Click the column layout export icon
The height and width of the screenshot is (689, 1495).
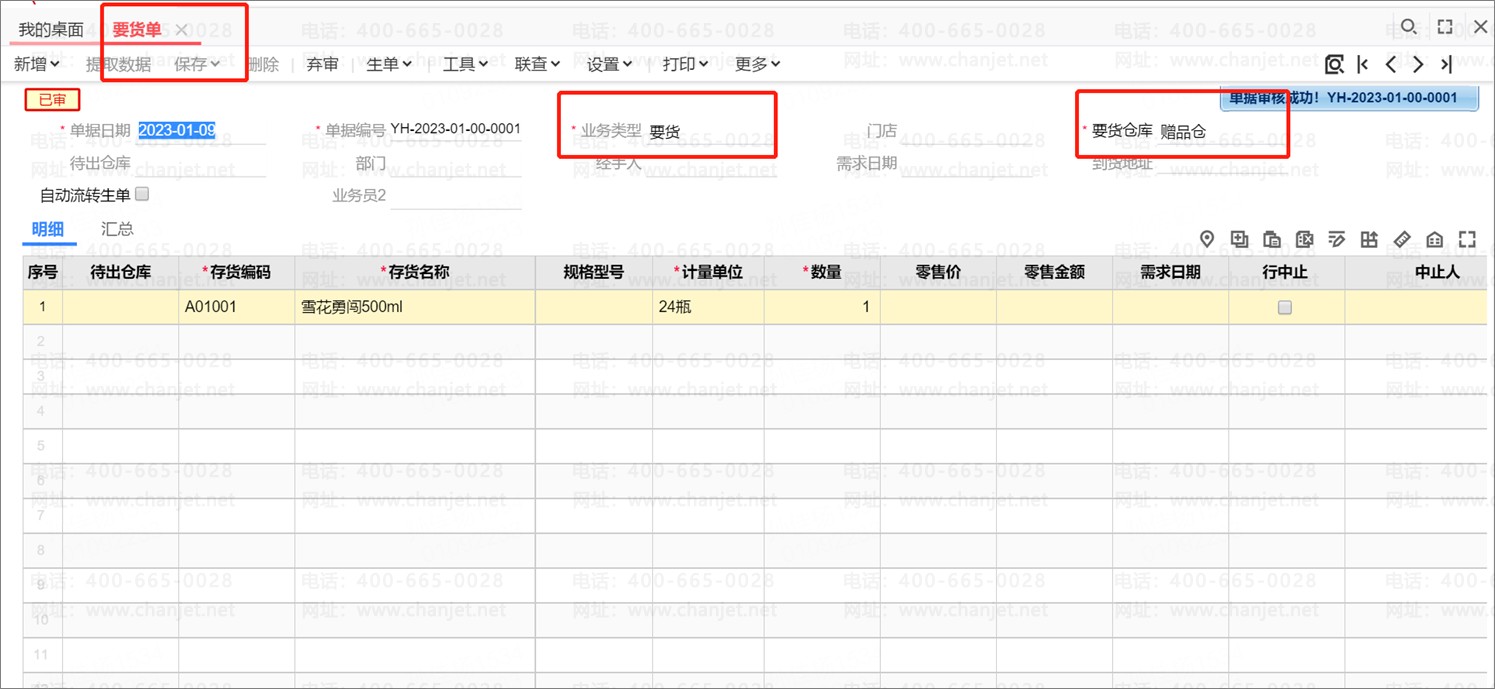[1369, 239]
